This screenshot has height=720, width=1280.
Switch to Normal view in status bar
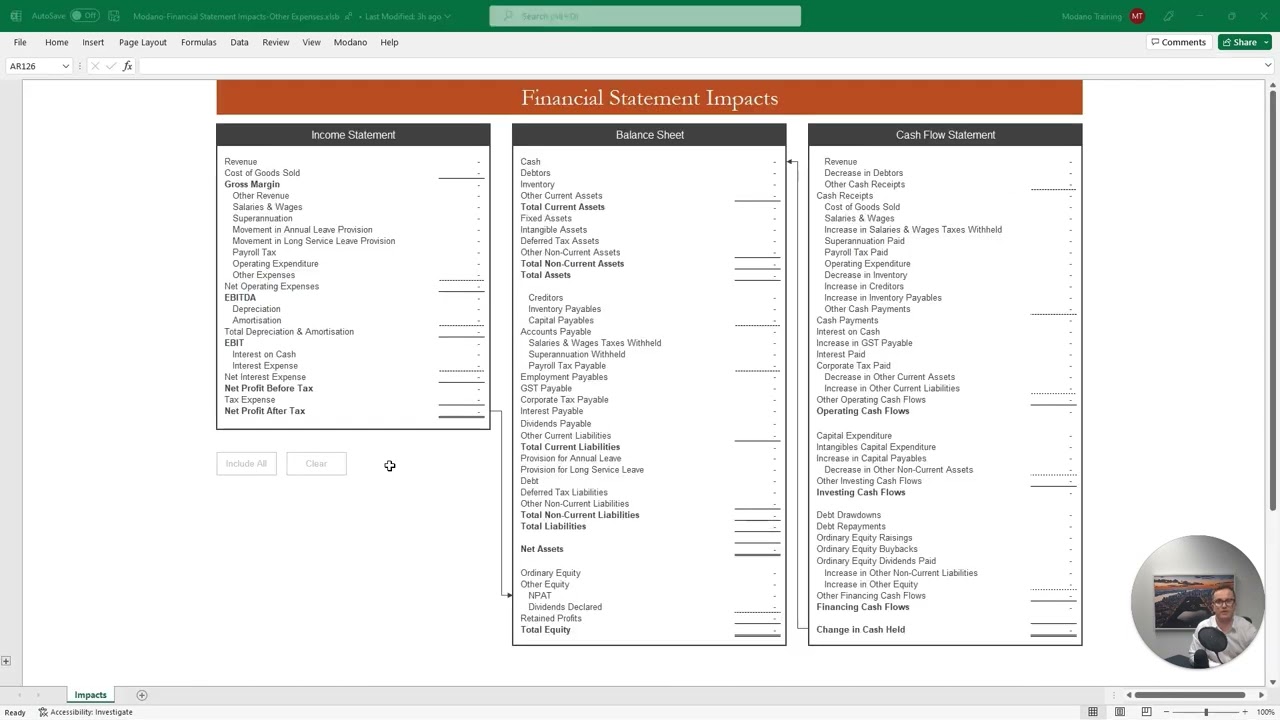click(1093, 712)
